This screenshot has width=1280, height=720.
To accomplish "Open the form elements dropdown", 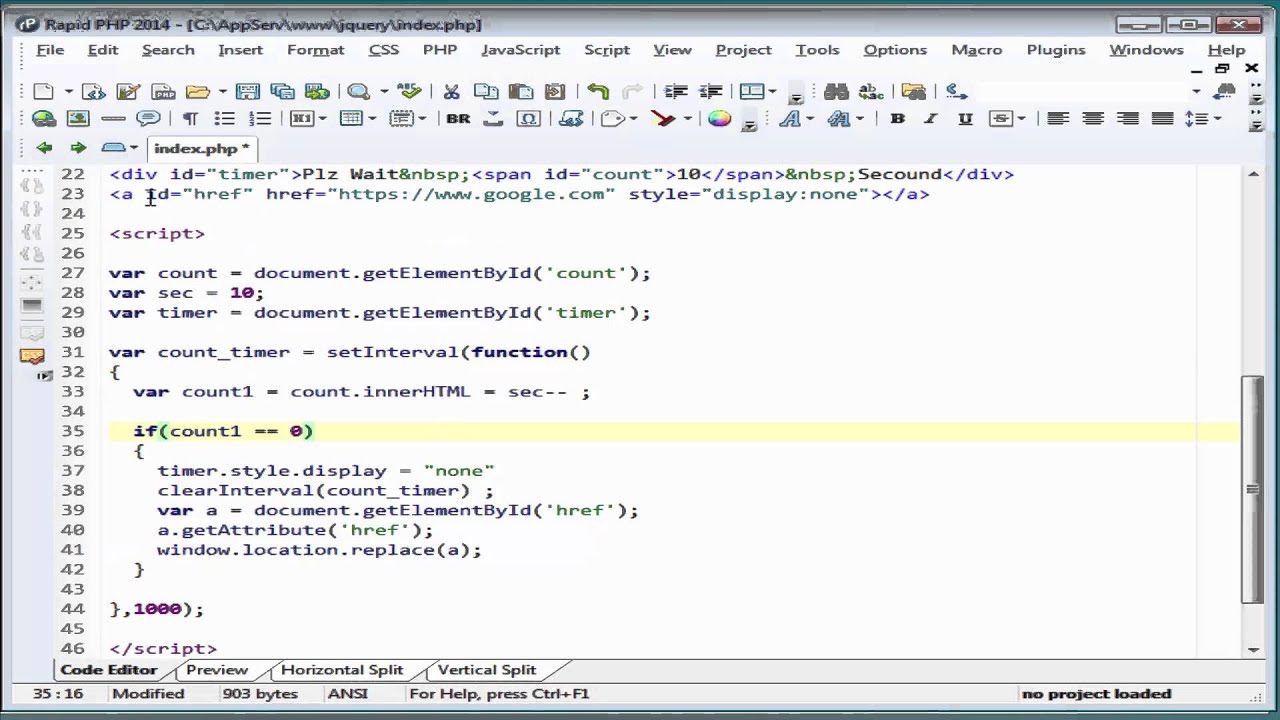I will (x=423, y=119).
